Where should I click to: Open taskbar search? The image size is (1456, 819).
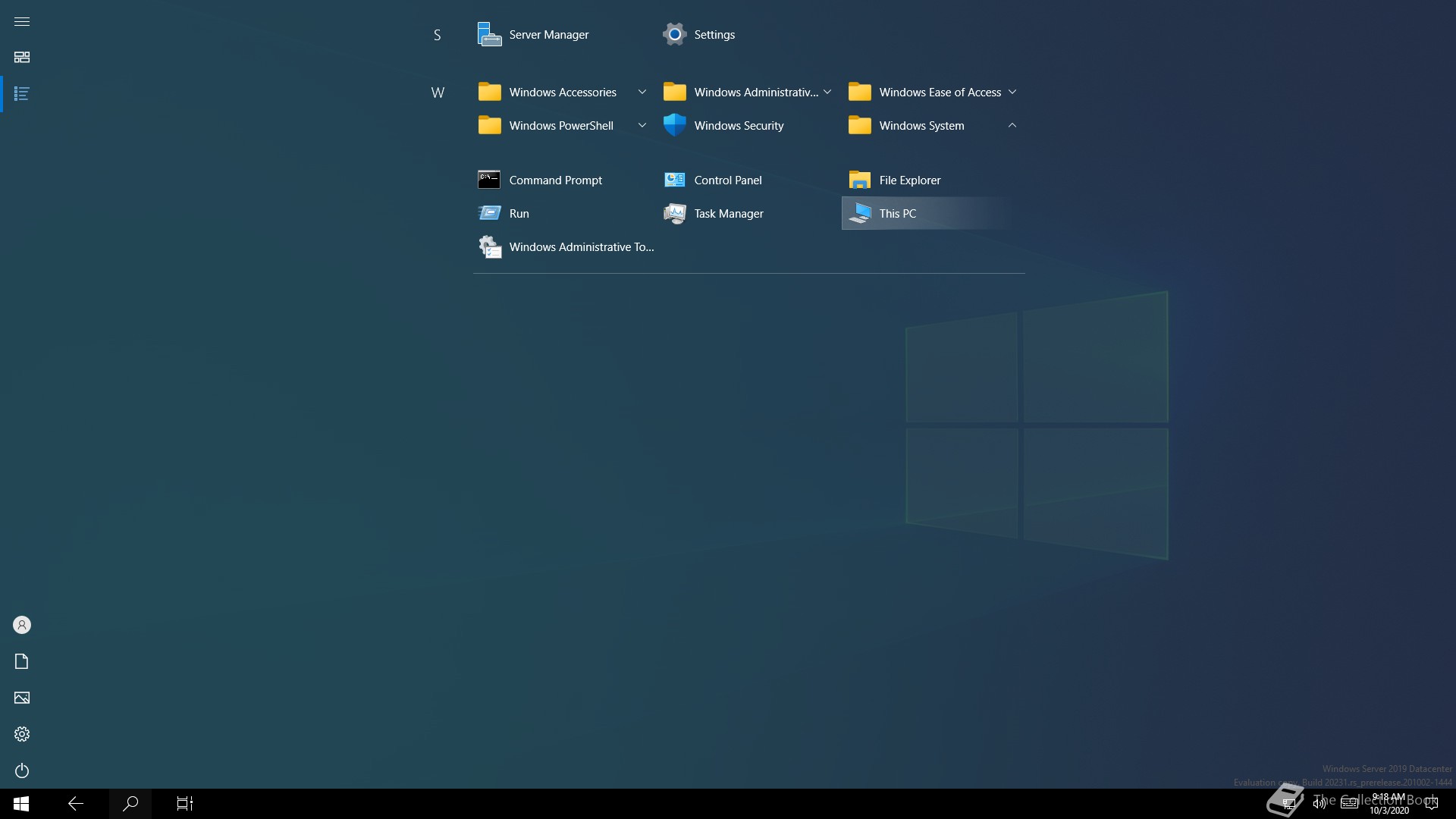(130, 804)
